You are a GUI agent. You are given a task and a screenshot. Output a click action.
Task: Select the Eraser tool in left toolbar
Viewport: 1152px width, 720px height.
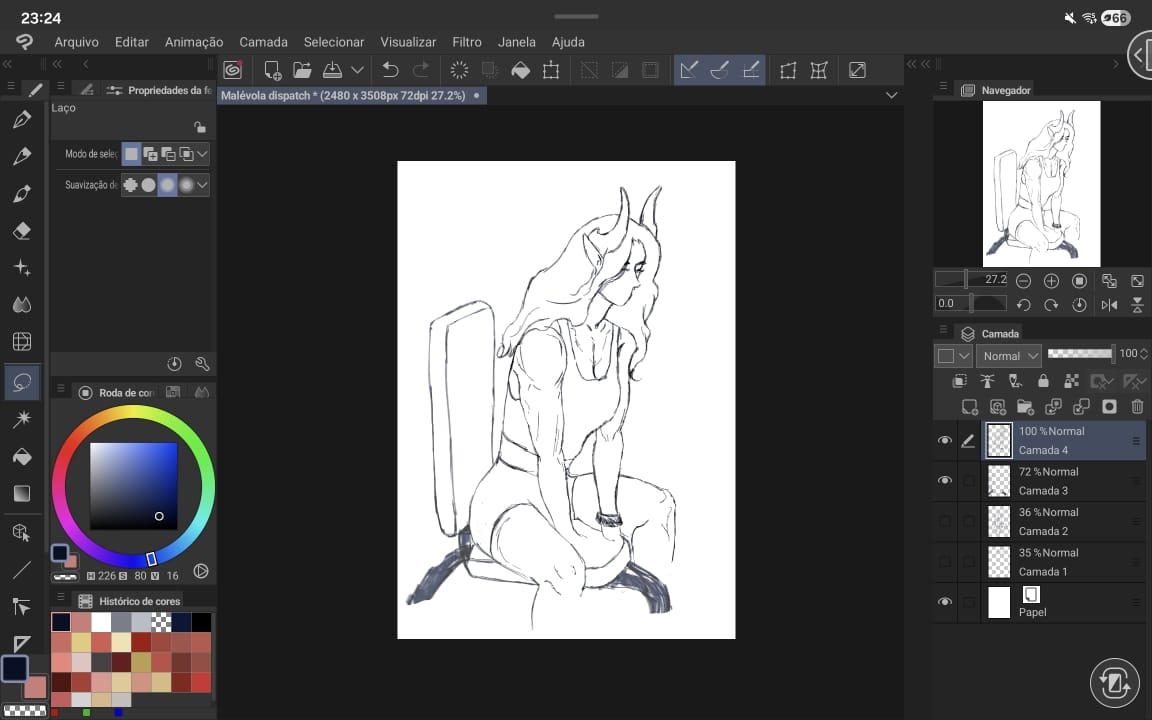click(x=22, y=231)
